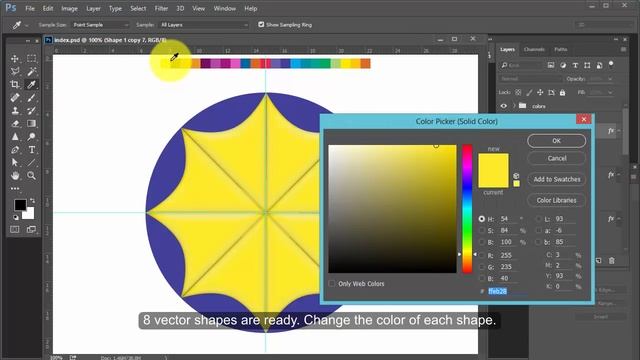Filter layers by smart objects icon
Image resolution: width=640 pixels, height=360 pixels.
599,65
